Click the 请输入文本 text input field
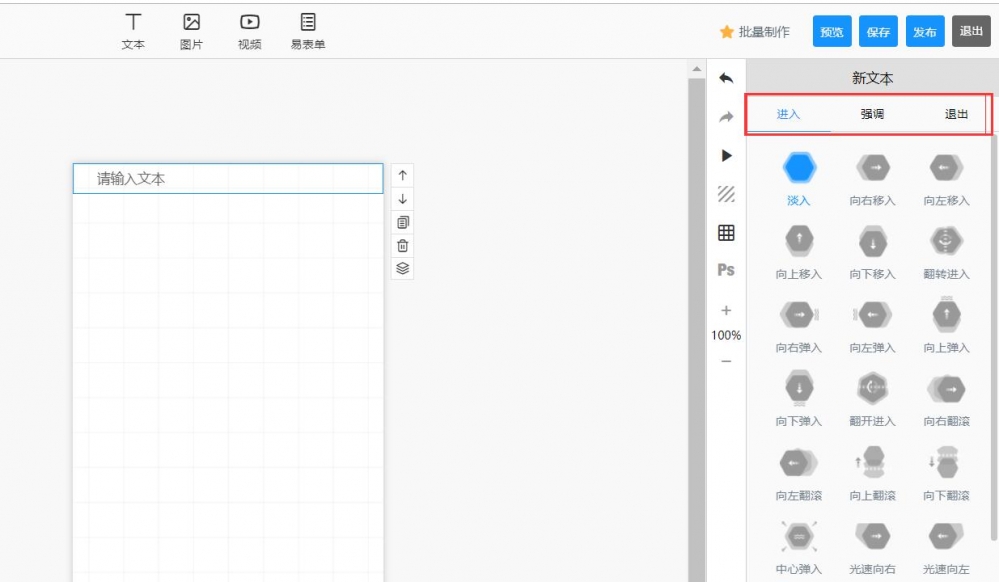Image resolution: width=999 pixels, height=582 pixels. pos(228,179)
